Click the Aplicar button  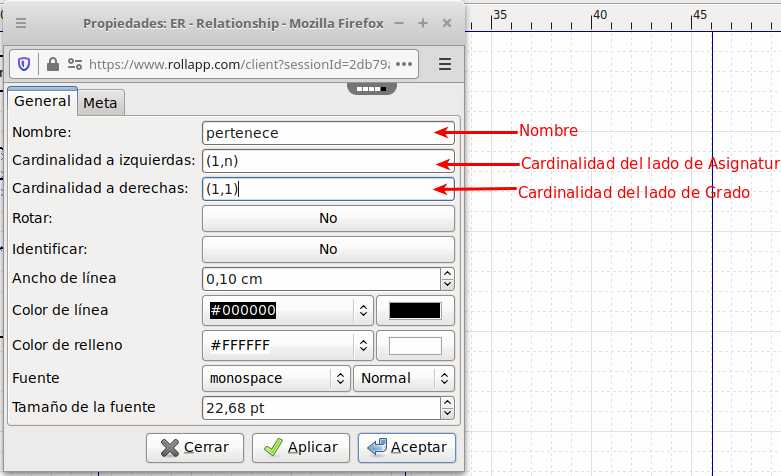301,448
